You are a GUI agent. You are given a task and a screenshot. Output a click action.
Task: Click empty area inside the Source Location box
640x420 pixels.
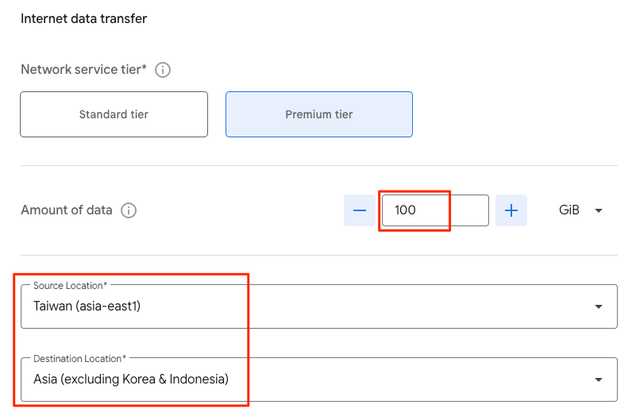click(x=400, y=307)
